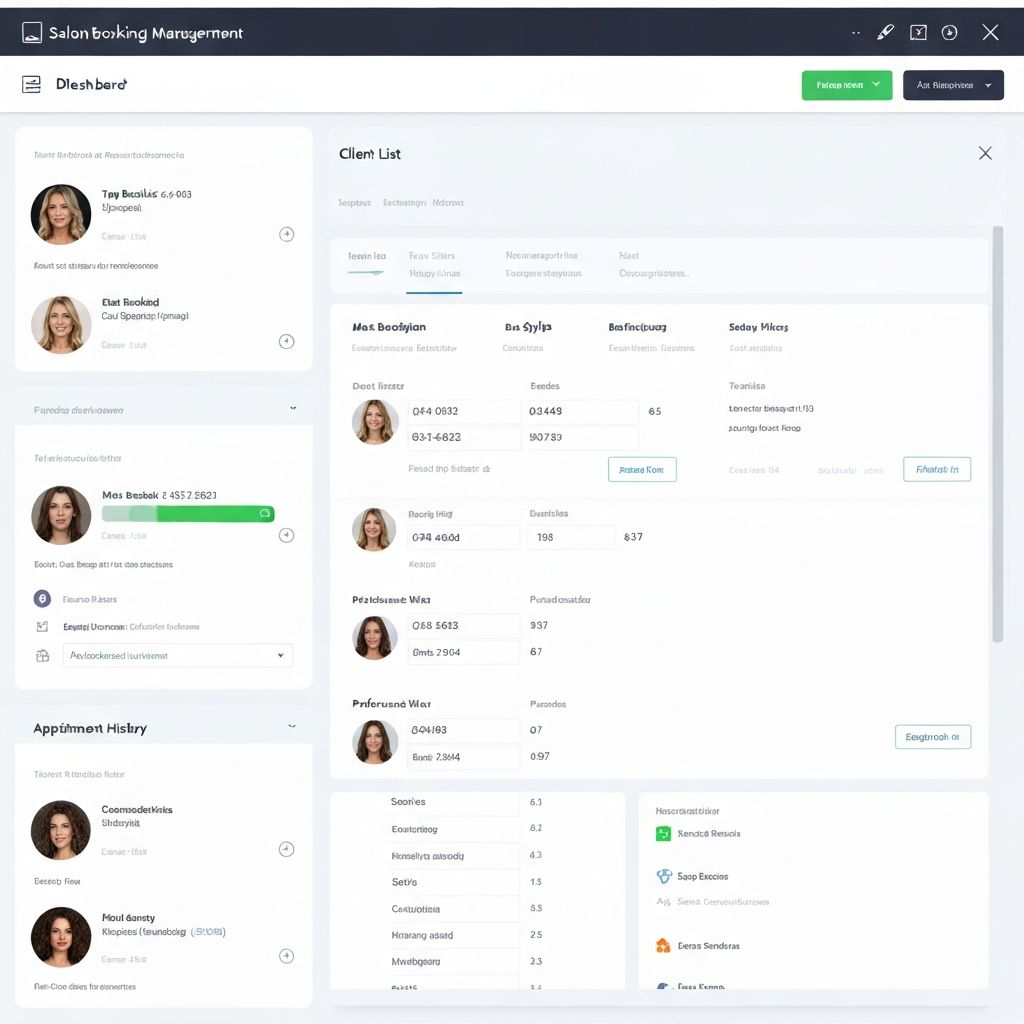Open the green dropdown button in header

click(847, 85)
